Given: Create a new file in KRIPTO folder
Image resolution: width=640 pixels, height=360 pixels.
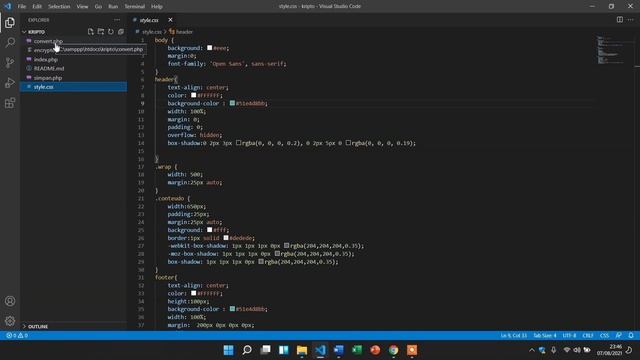Looking at the screenshot, I should 91,31.
